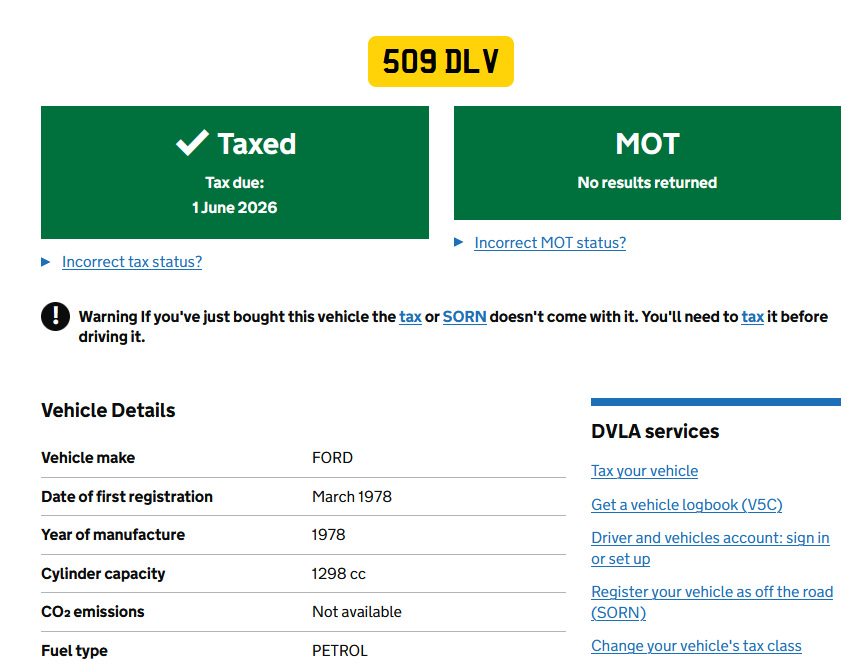Open the 'Tax your vehicle' link
Image resolution: width=862 pixels, height=667 pixels.
click(x=644, y=471)
